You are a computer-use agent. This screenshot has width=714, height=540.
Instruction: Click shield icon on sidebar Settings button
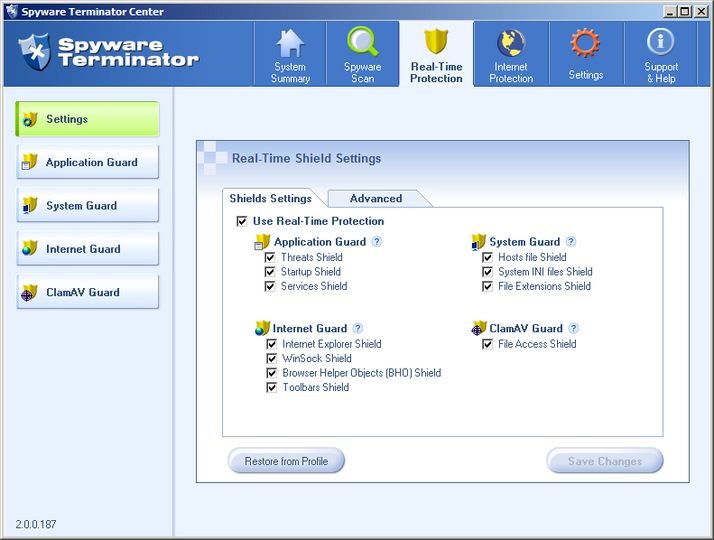pyautogui.click(x=30, y=119)
